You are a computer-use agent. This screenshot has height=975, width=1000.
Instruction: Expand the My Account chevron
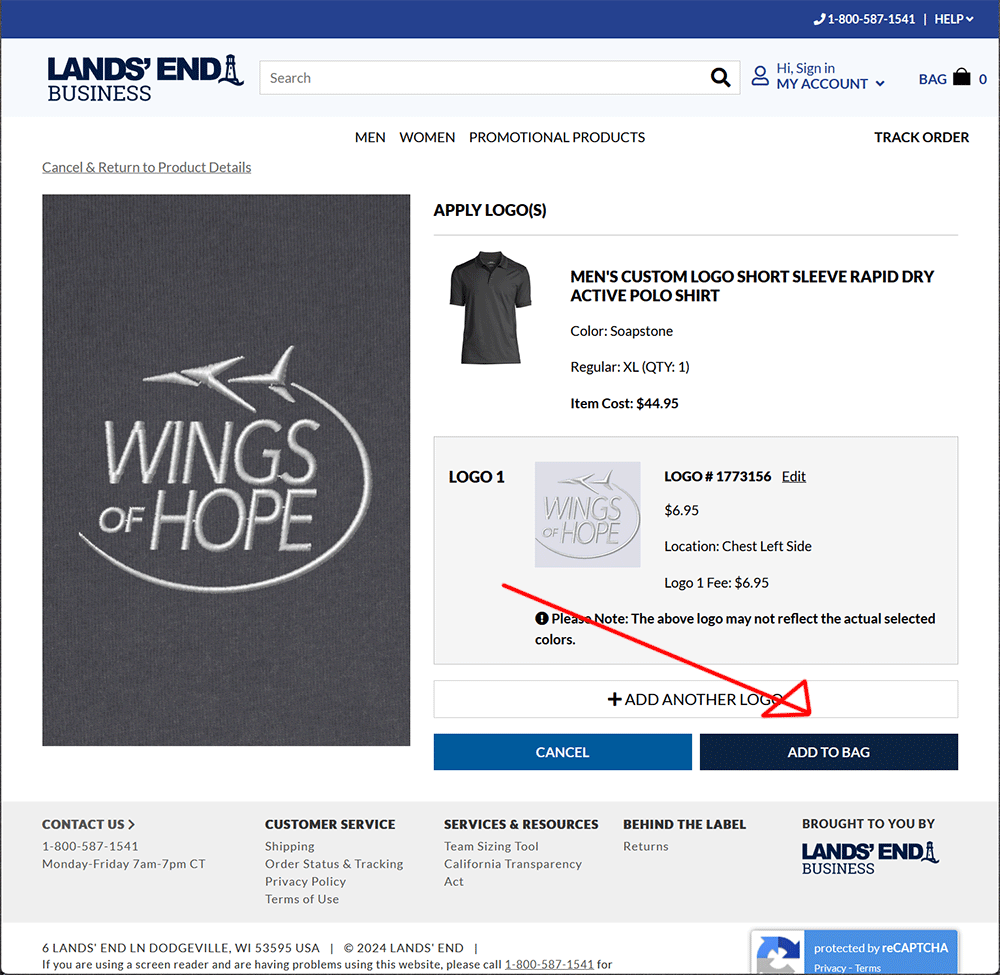[880, 84]
